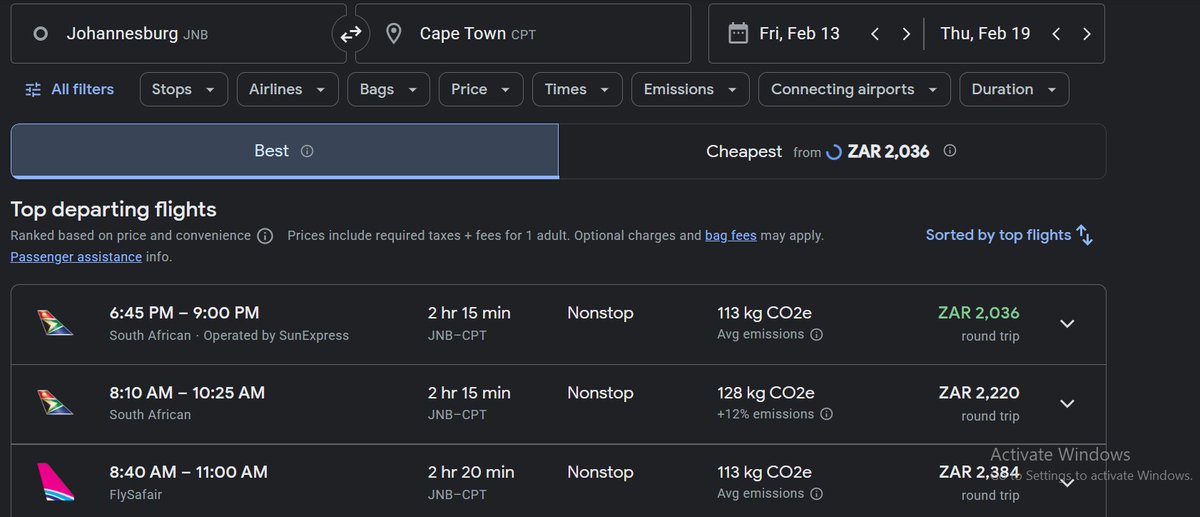
Task: Expand the 8:10 AM flight details
Action: click(1067, 404)
